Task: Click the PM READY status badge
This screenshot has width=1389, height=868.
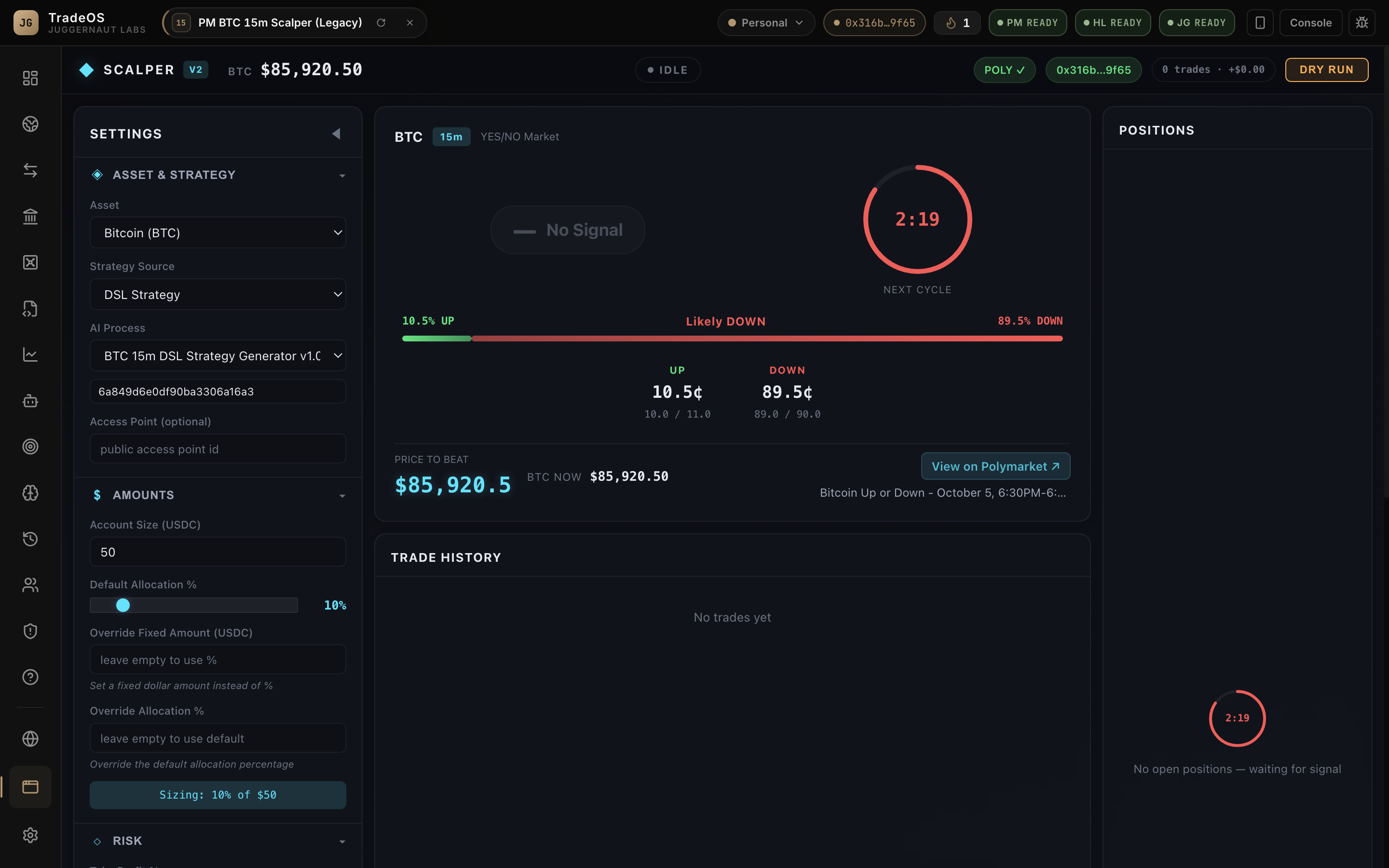Action: pos(1027,23)
